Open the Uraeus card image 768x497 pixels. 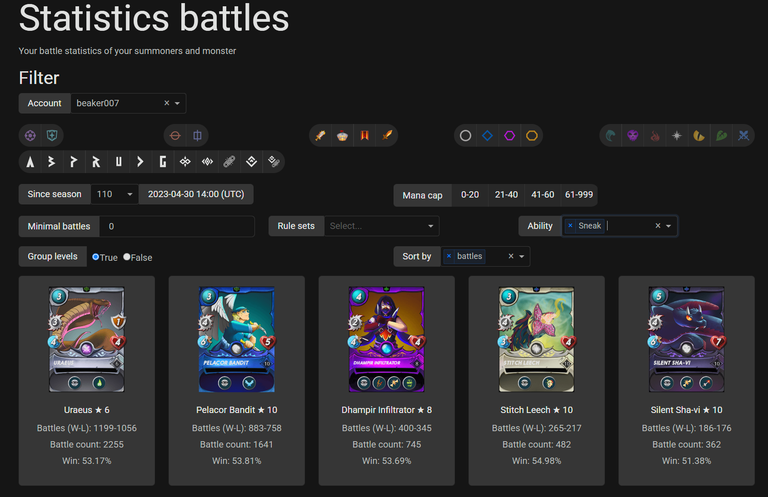coord(87,339)
